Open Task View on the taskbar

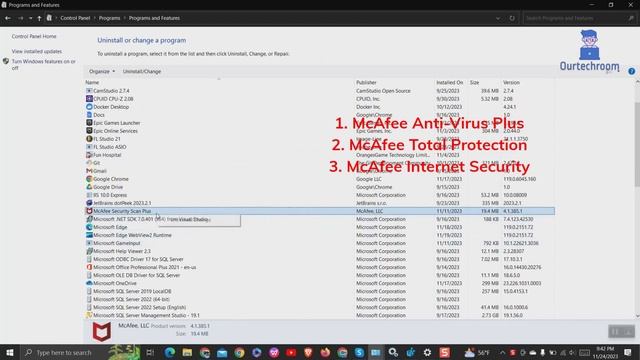point(150,352)
